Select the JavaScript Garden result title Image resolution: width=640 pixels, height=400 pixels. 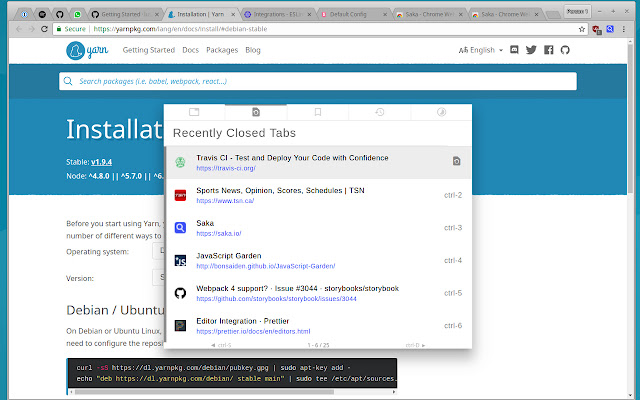(x=229, y=256)
